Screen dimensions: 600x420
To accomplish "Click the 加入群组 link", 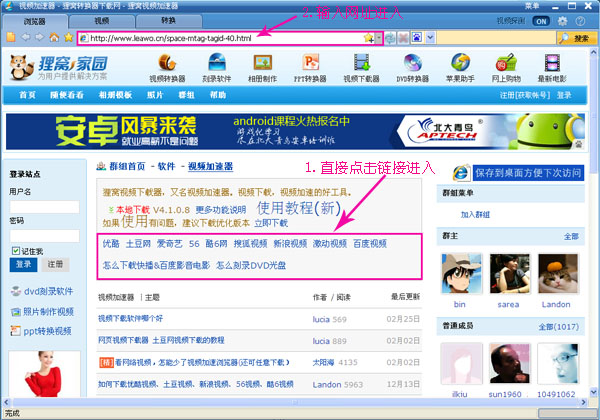I will (x=475, y=215).
